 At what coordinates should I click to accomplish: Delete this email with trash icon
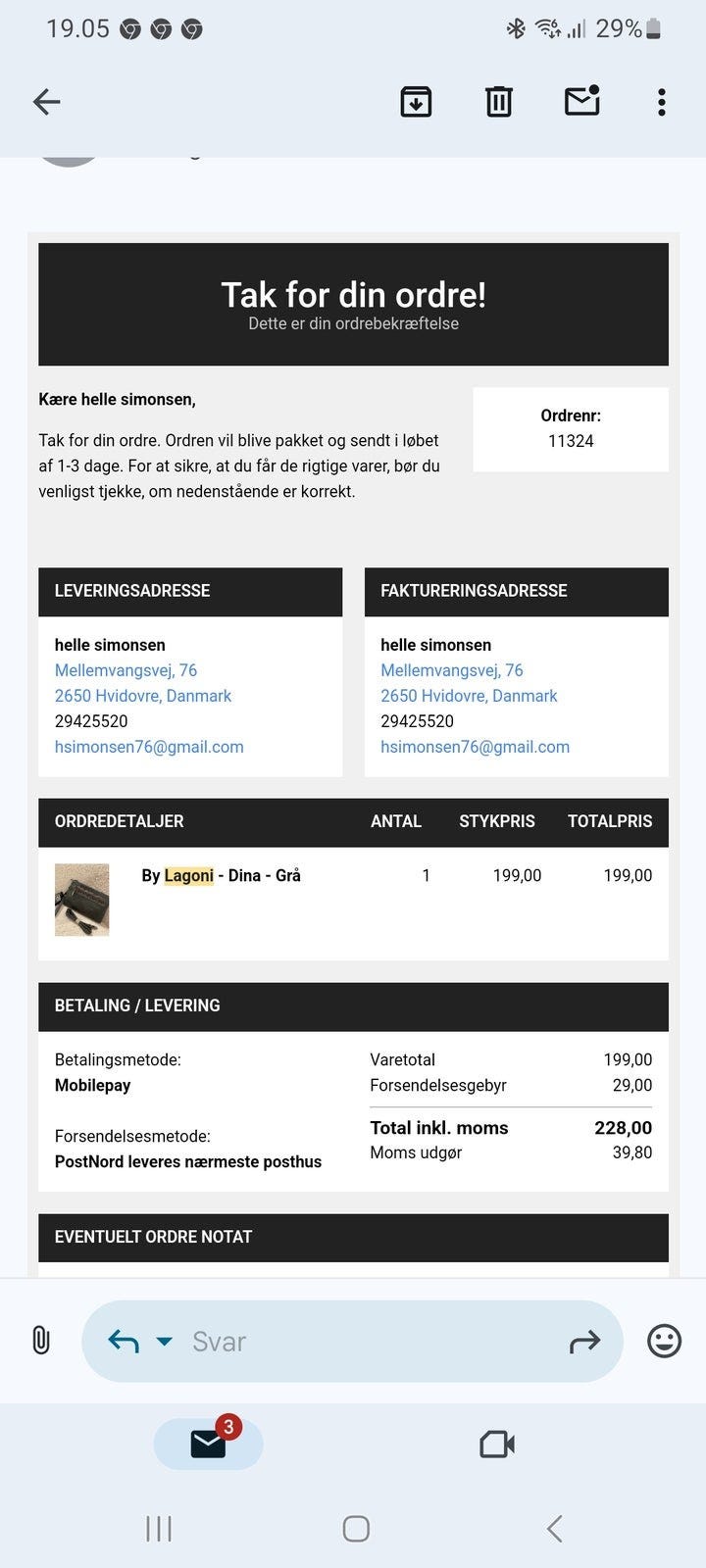(499, 102)
